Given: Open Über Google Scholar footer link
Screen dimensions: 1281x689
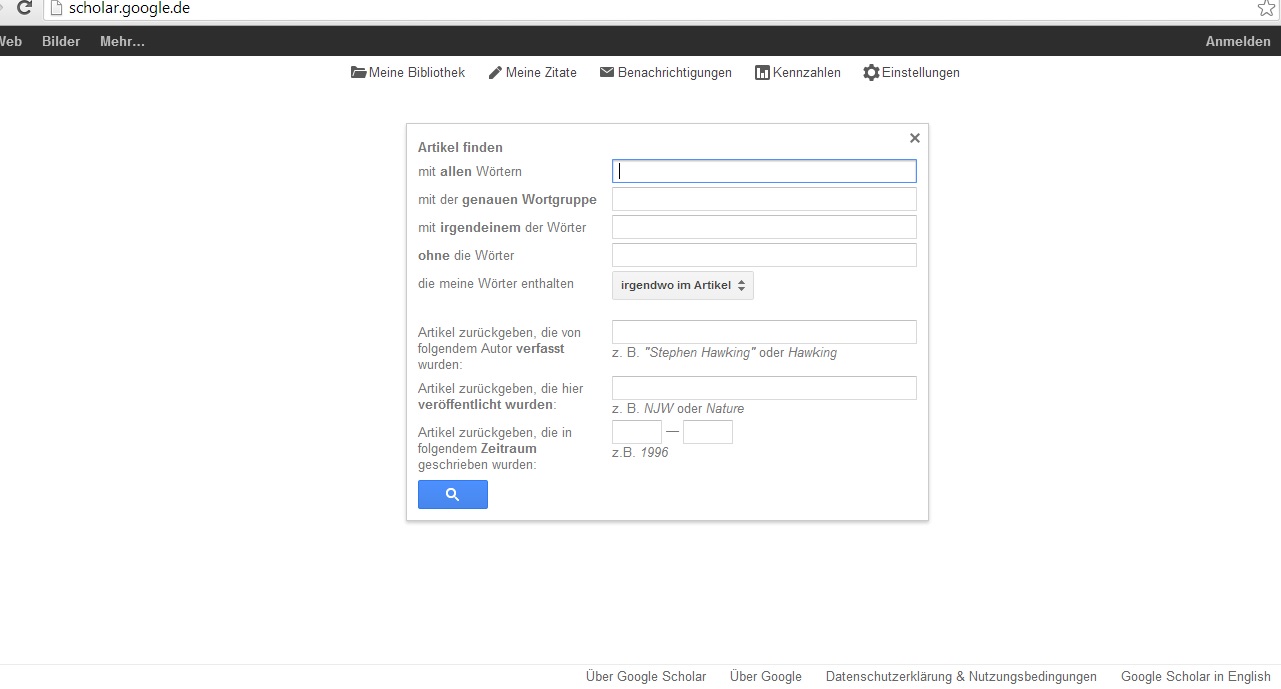Looking at the screenshot, I should coord(645,677).
